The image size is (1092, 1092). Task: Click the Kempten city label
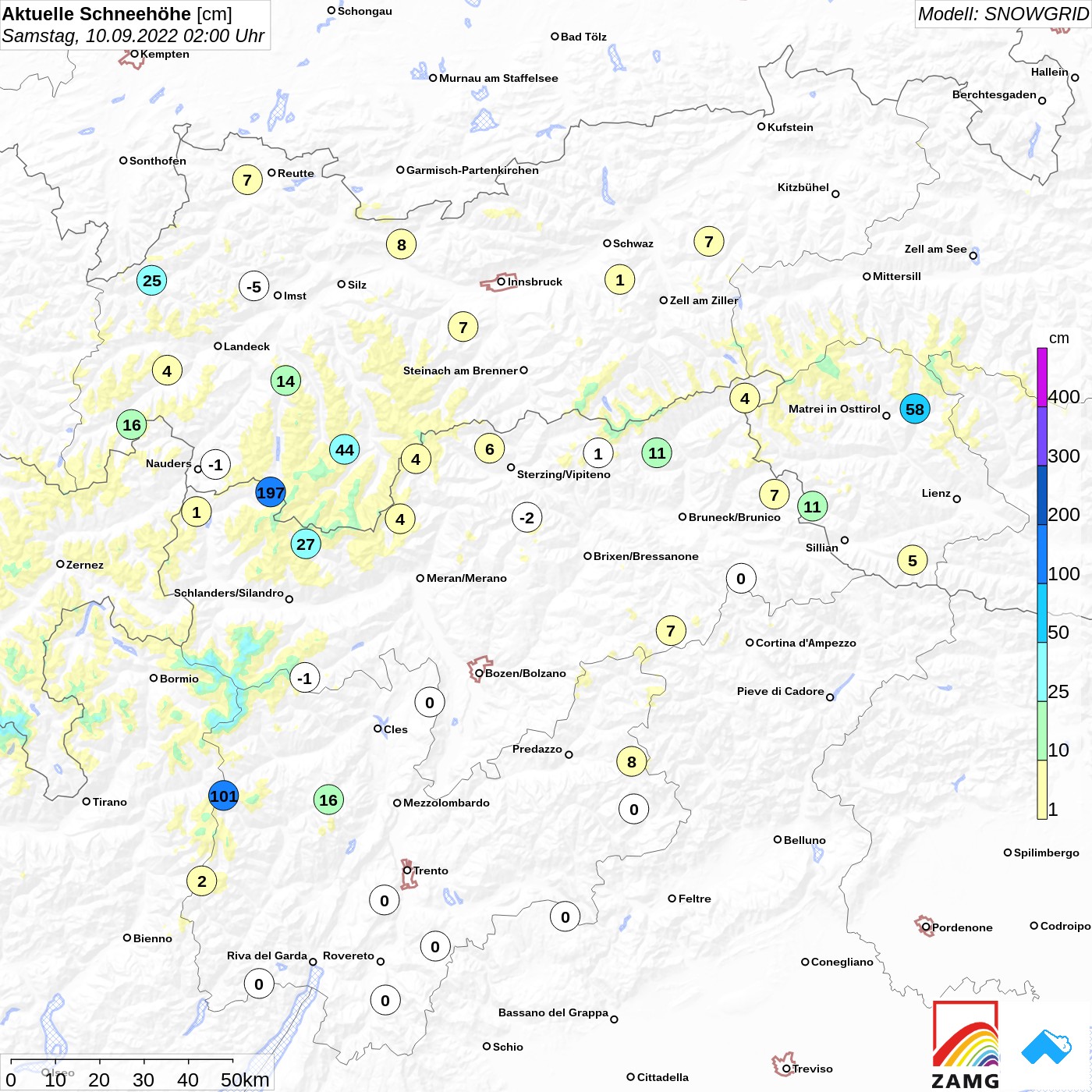(x=165, y=54)
